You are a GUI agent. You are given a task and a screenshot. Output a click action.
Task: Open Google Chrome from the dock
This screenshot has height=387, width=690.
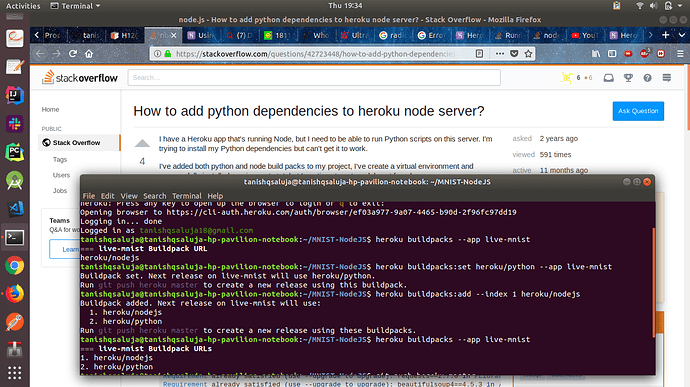pyautogui.click(x=15, y=265)
